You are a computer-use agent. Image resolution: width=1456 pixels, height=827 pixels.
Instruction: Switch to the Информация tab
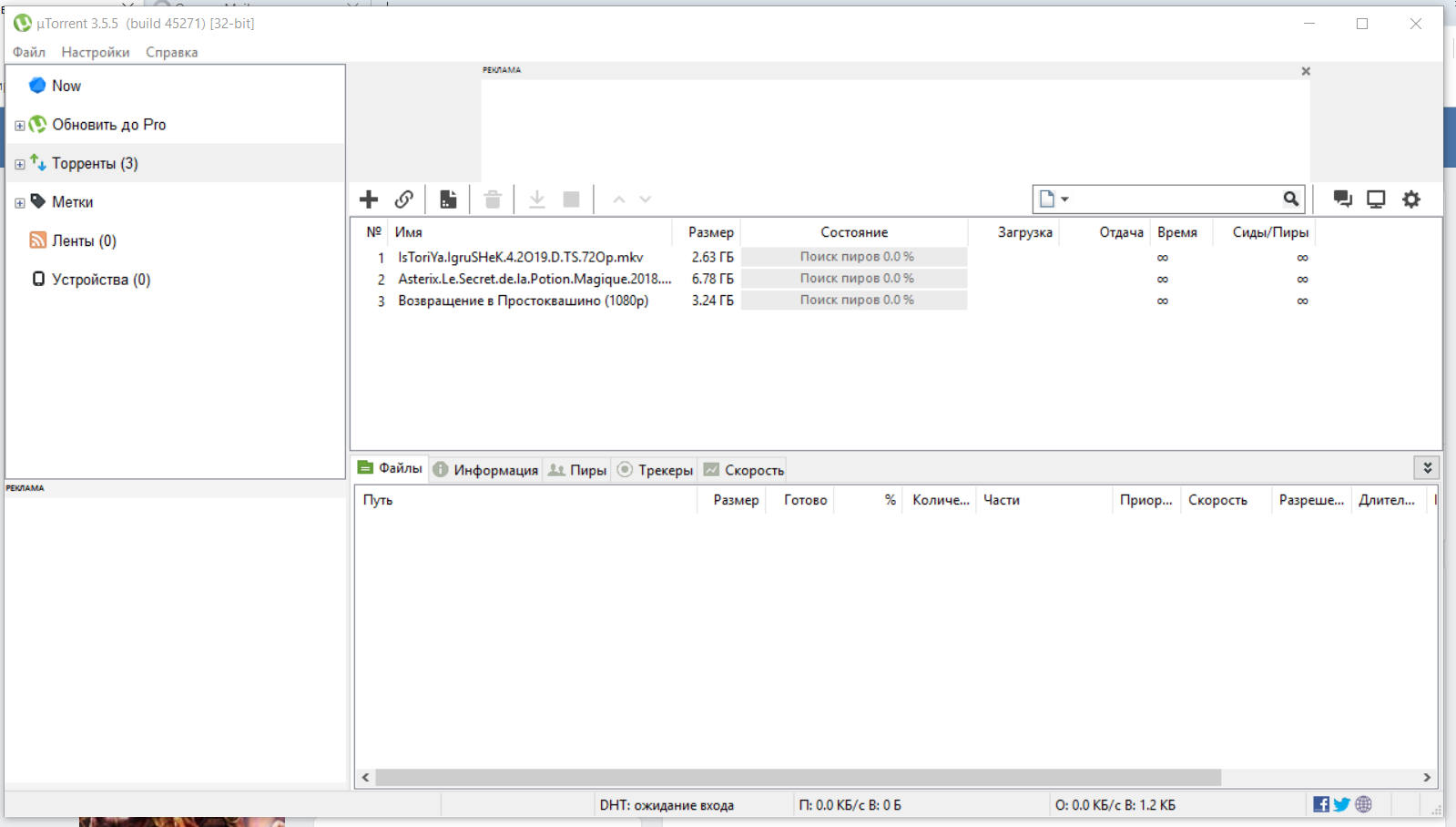(485, 470)
